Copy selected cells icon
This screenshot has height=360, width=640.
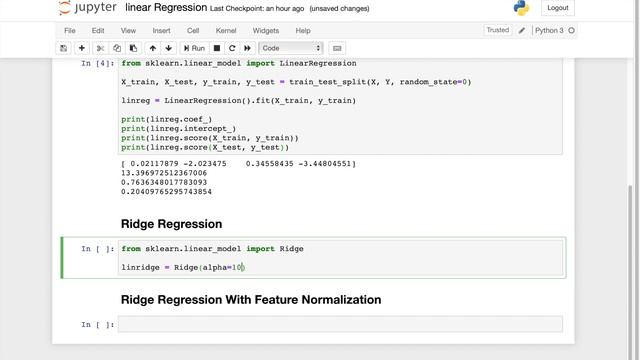coord(117,48)
